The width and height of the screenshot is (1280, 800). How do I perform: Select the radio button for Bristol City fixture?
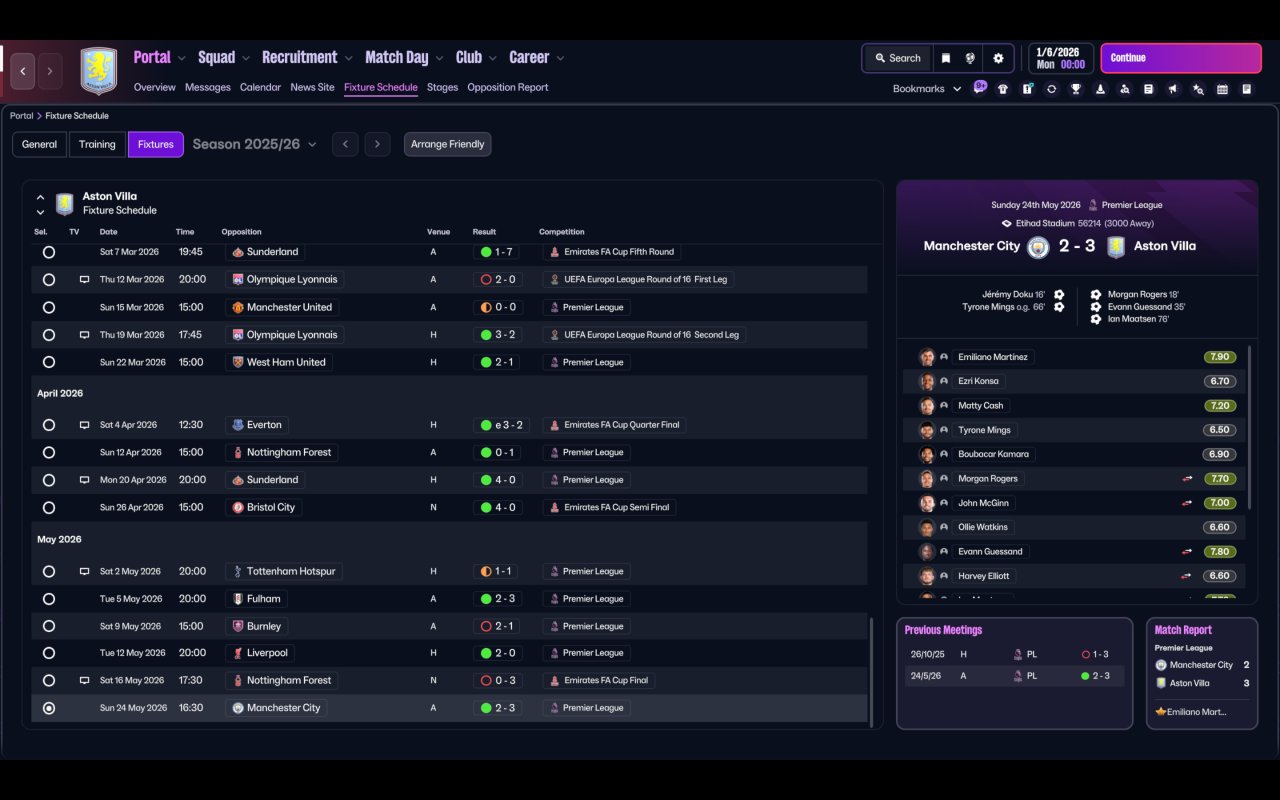click(x=49, y=508)
